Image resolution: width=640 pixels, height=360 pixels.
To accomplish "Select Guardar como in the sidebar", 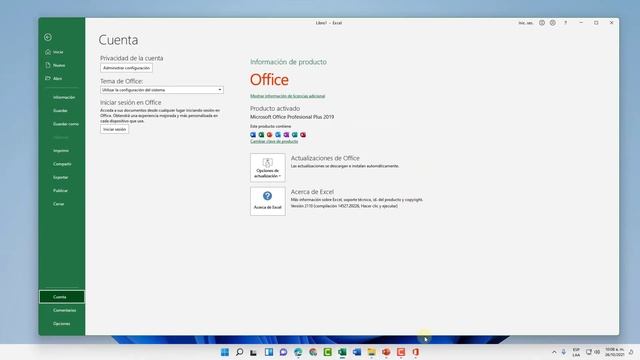I will pos(66,124).
